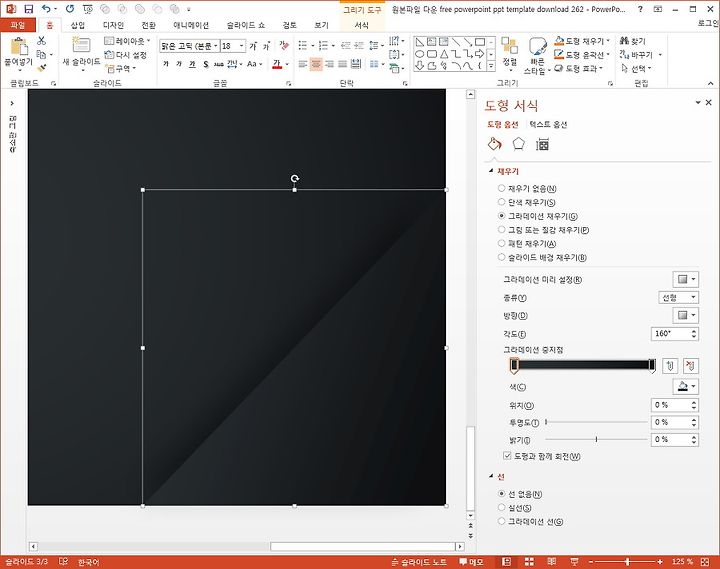Click the Cut scissors icon
The image size is (720, 569).
coord(42,41)
